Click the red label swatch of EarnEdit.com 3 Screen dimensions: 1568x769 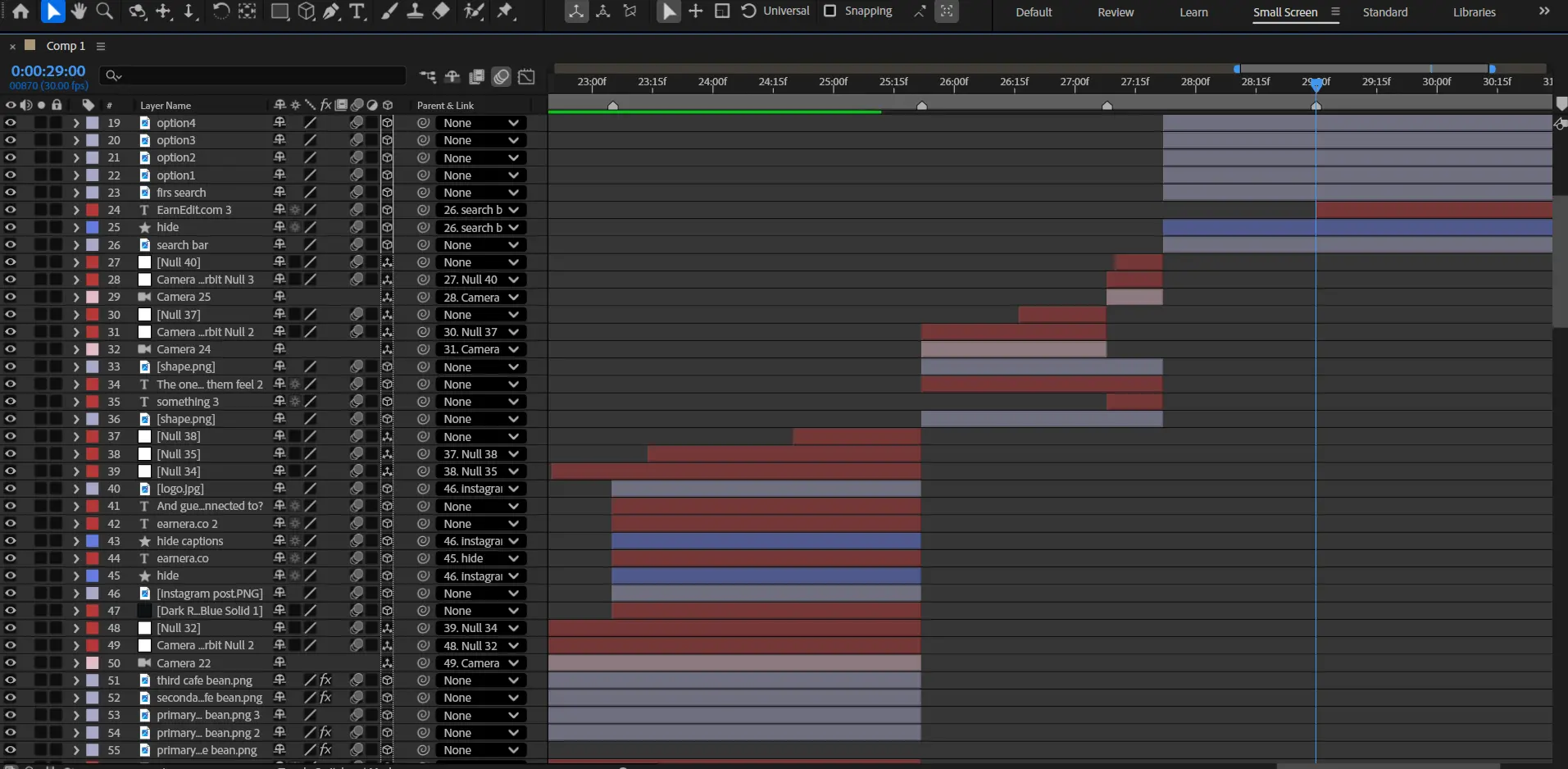click(x=93, y=210)
